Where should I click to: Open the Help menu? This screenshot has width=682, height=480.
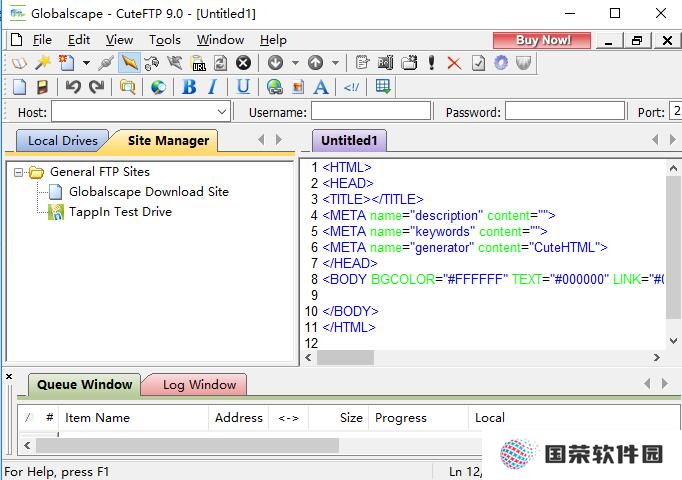coord(273,40)
